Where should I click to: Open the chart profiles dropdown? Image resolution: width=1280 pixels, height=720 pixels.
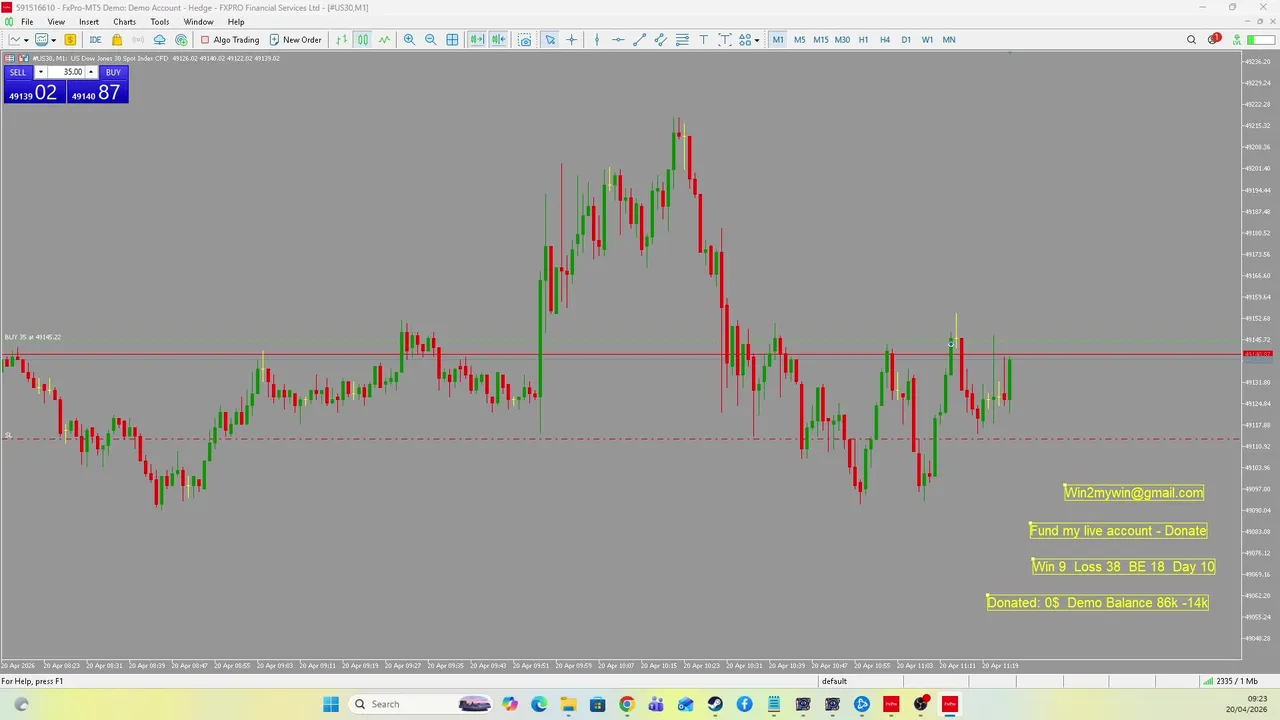click(44, 40)
